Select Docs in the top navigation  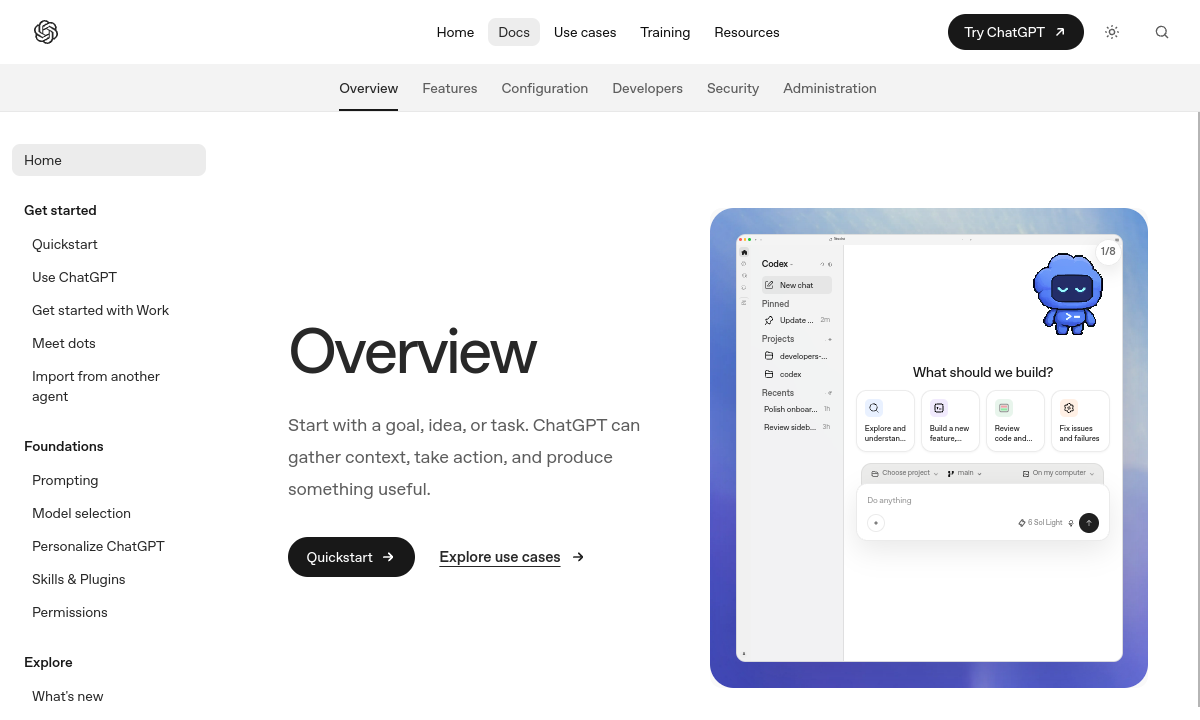click(x=514, y=32)
